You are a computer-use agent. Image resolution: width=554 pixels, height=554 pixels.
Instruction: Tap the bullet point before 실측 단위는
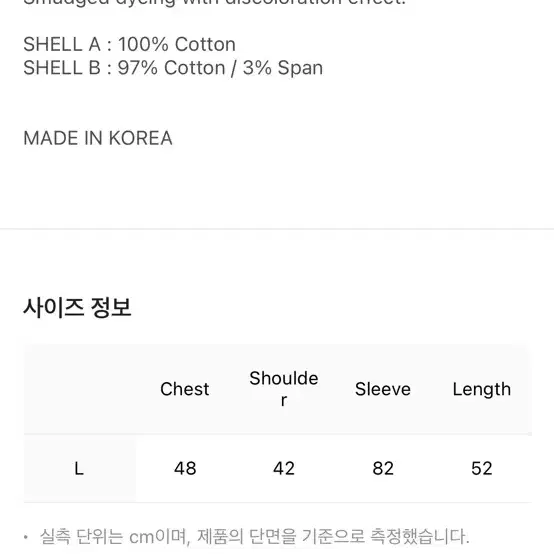(26, 537)
